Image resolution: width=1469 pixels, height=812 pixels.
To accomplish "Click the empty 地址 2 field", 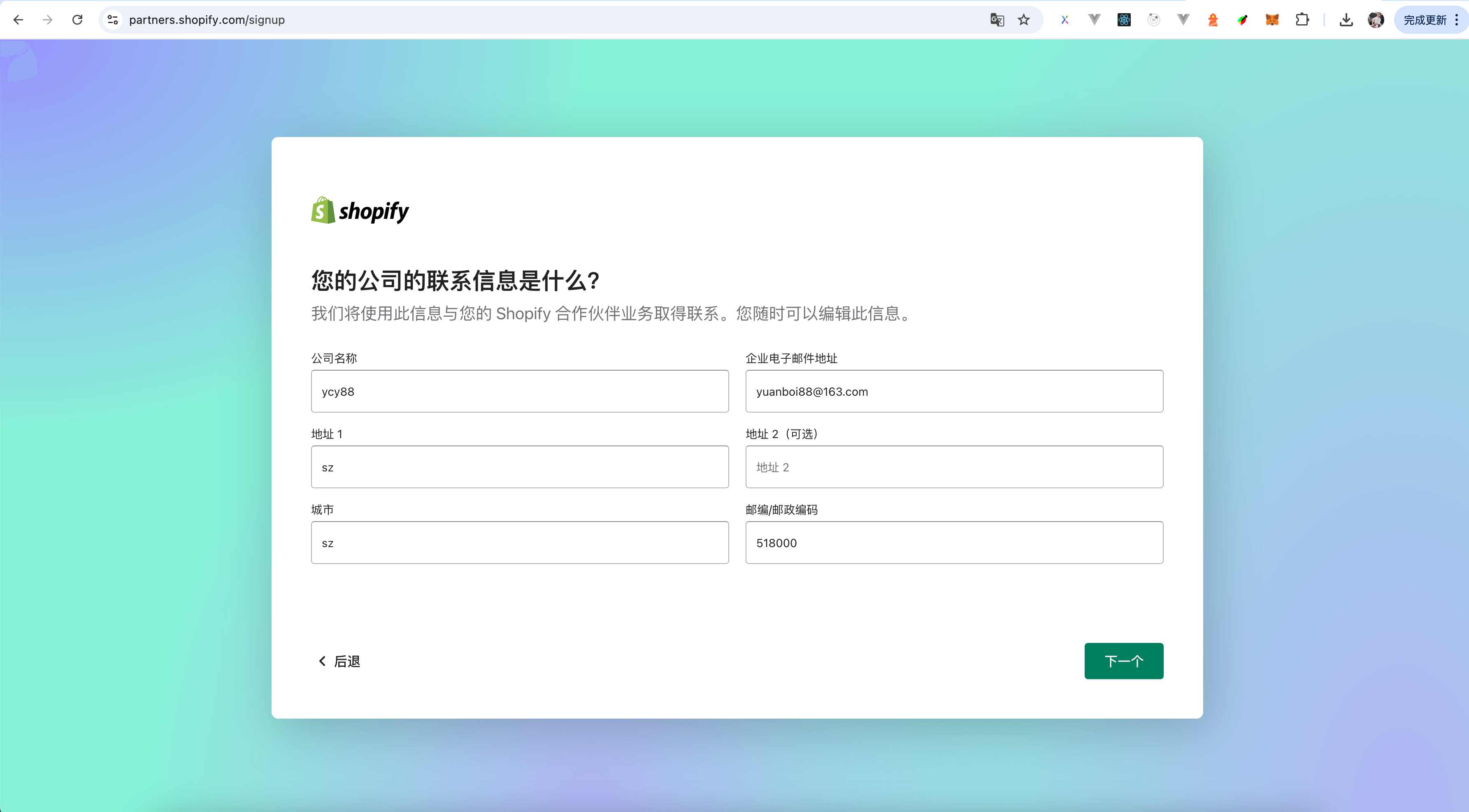I will [x=953, y=467].
